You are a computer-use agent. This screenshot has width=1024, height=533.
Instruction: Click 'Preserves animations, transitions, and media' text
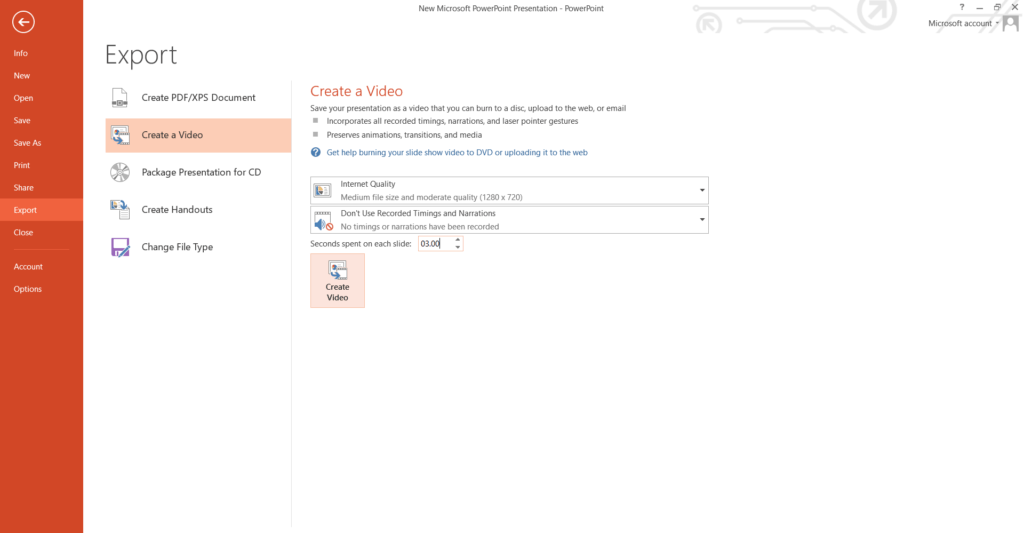(x=404, y=135)
